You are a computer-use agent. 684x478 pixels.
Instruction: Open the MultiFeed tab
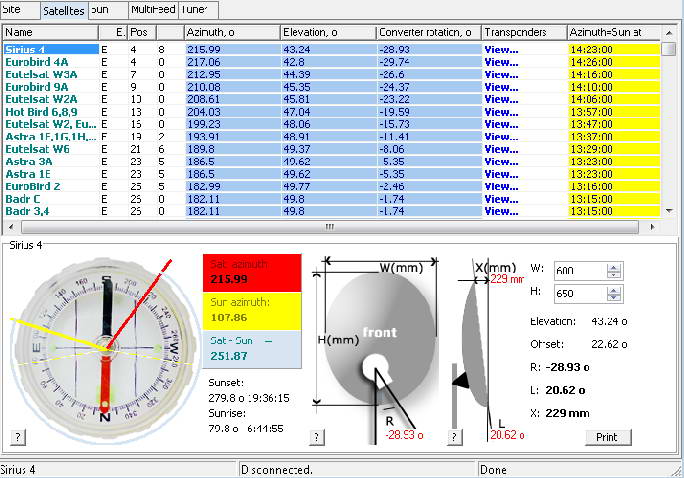(x=154, y=10)
